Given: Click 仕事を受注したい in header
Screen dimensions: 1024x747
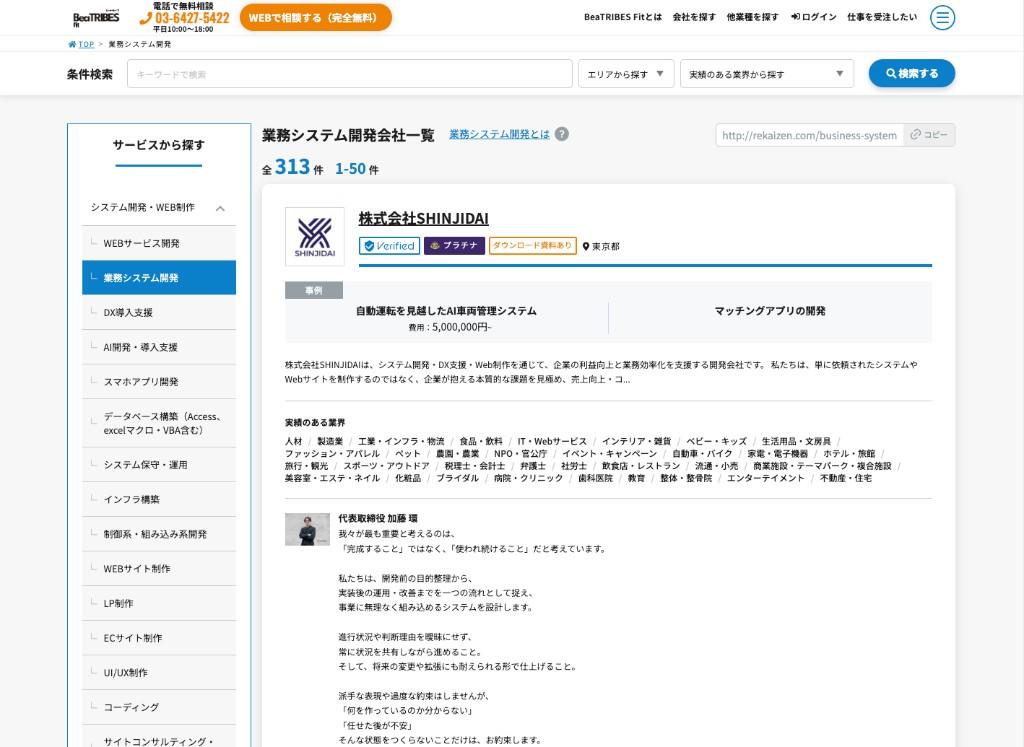Looking at the screenshot, I should [882, 17].
